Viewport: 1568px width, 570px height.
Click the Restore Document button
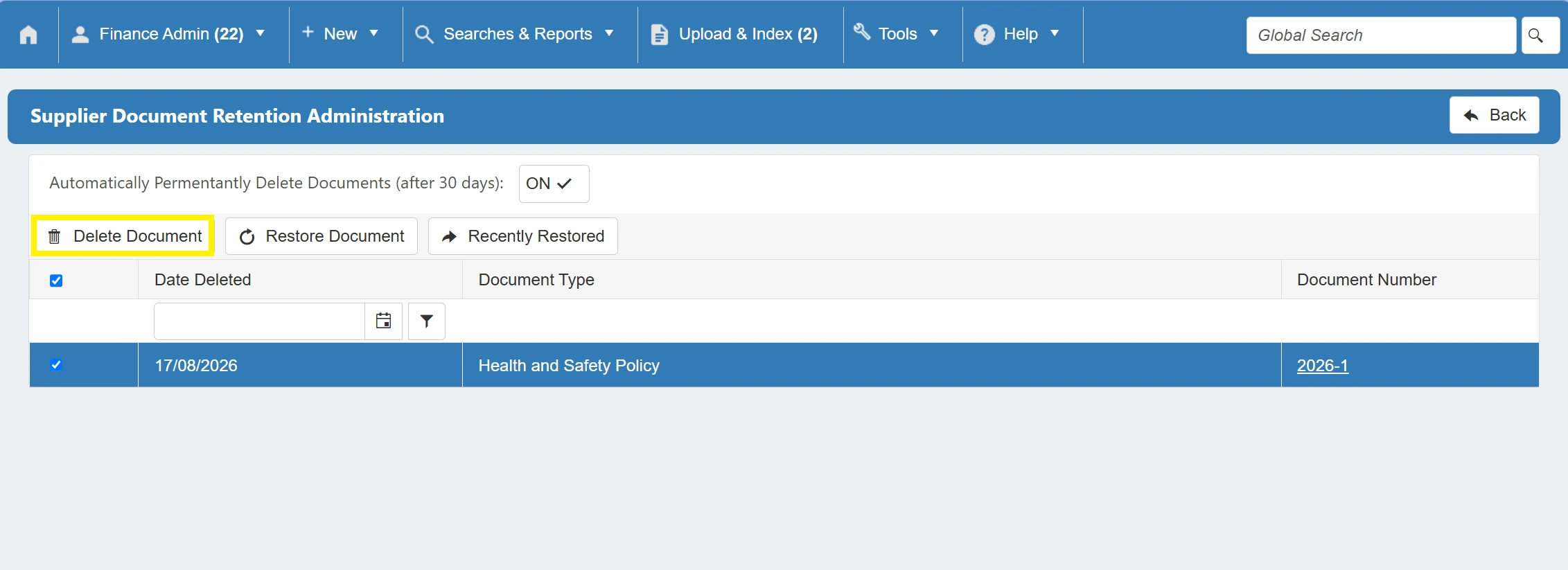[x=321, y=236]
